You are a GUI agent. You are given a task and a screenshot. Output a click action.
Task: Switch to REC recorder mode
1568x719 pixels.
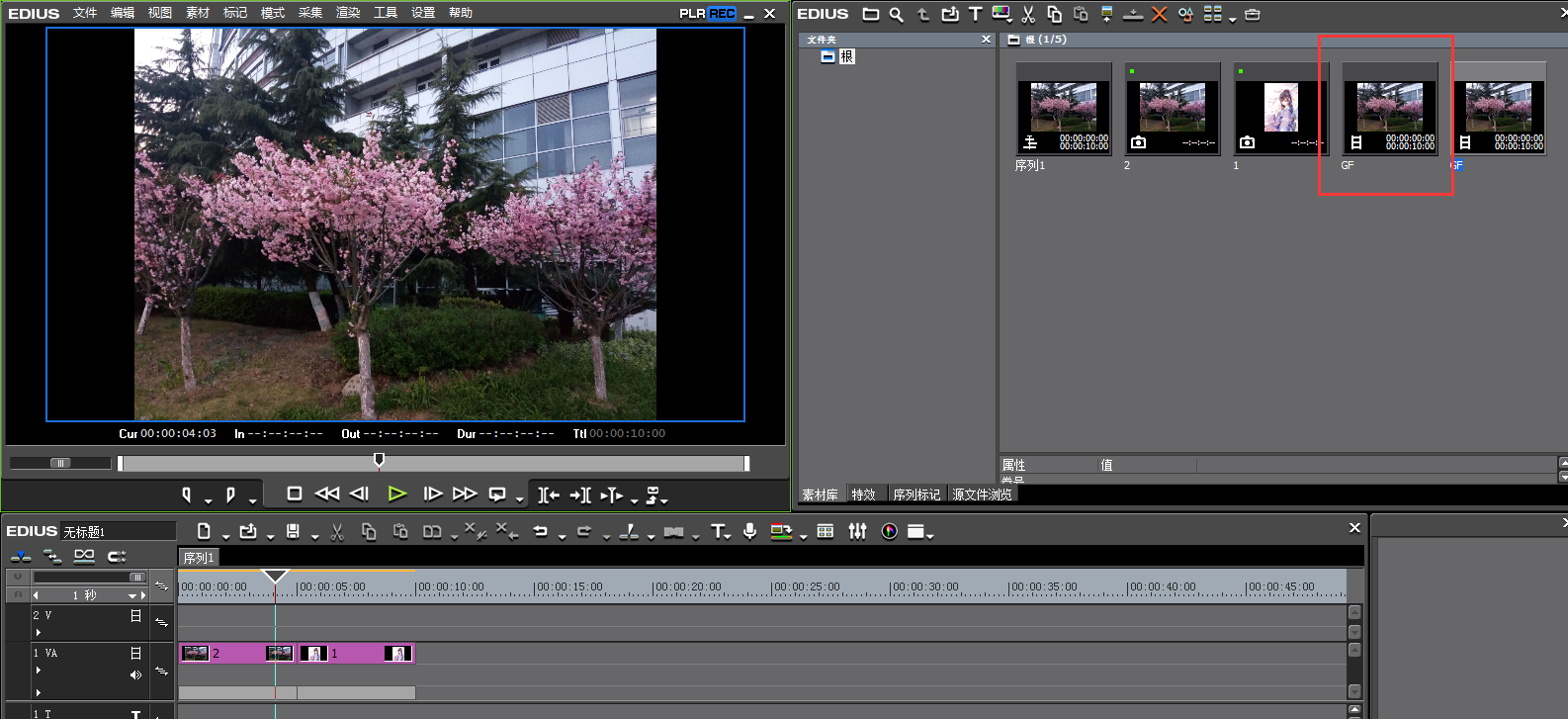pyautogui.click(x=723, y=14)
